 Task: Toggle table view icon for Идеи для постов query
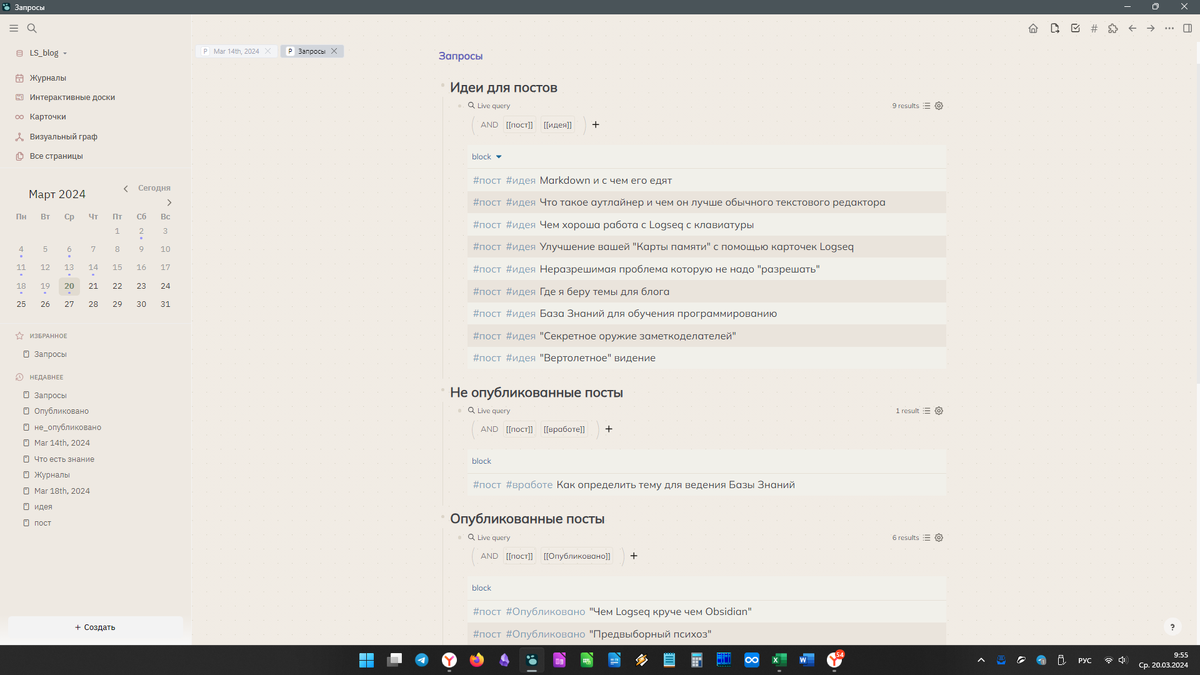coord(927,105)
